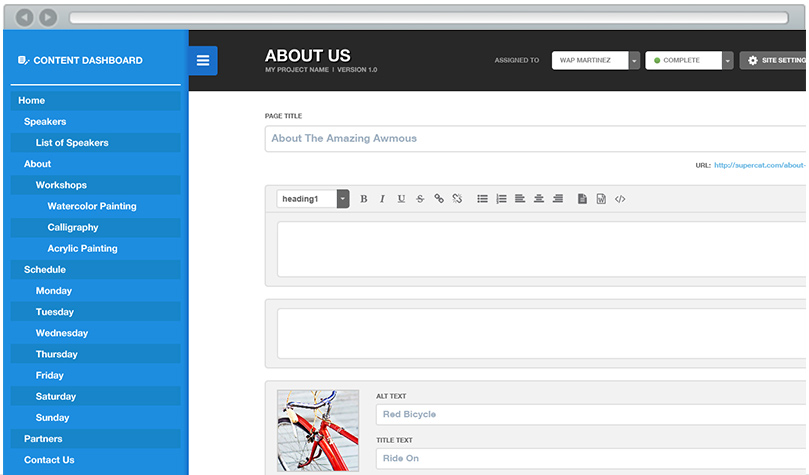The width and height of the screenshot is (809, 475).
Task: Open the Friday schedule page
Action: [95, 375]
